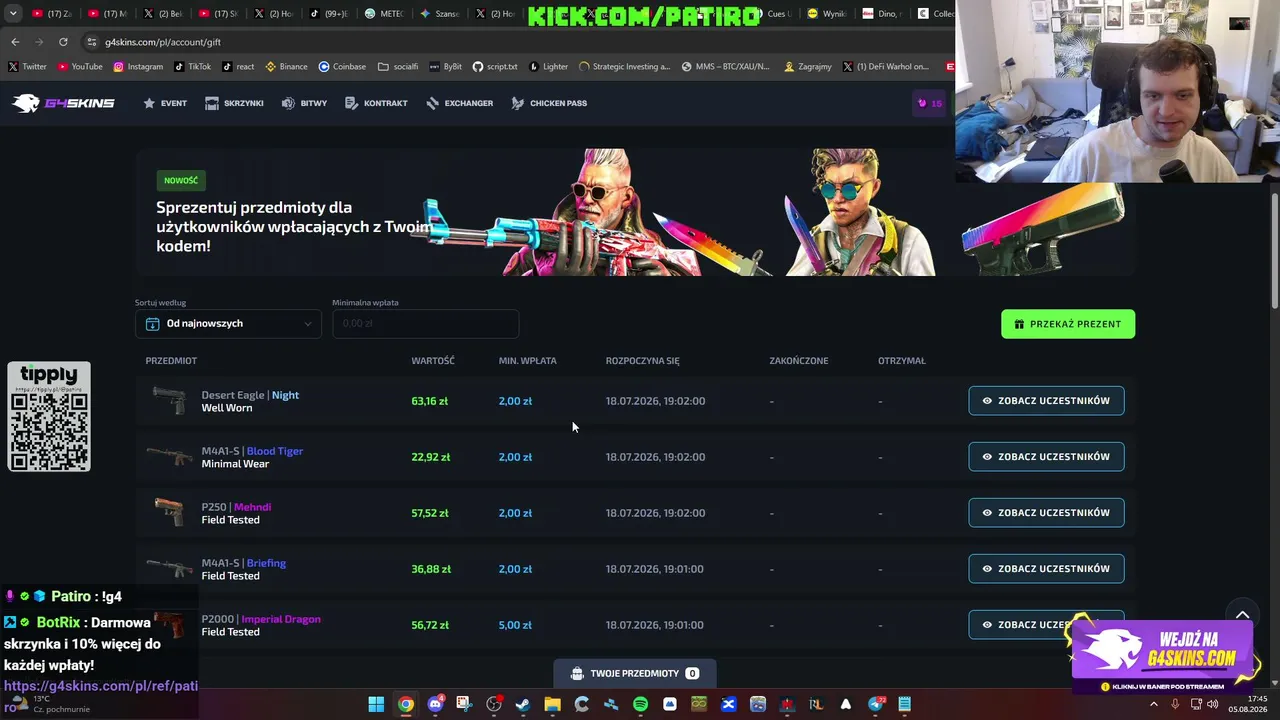Open the Coinbase bookmark
The width and height of the screenshot is (1280, 720).
(x=342, y=67)
